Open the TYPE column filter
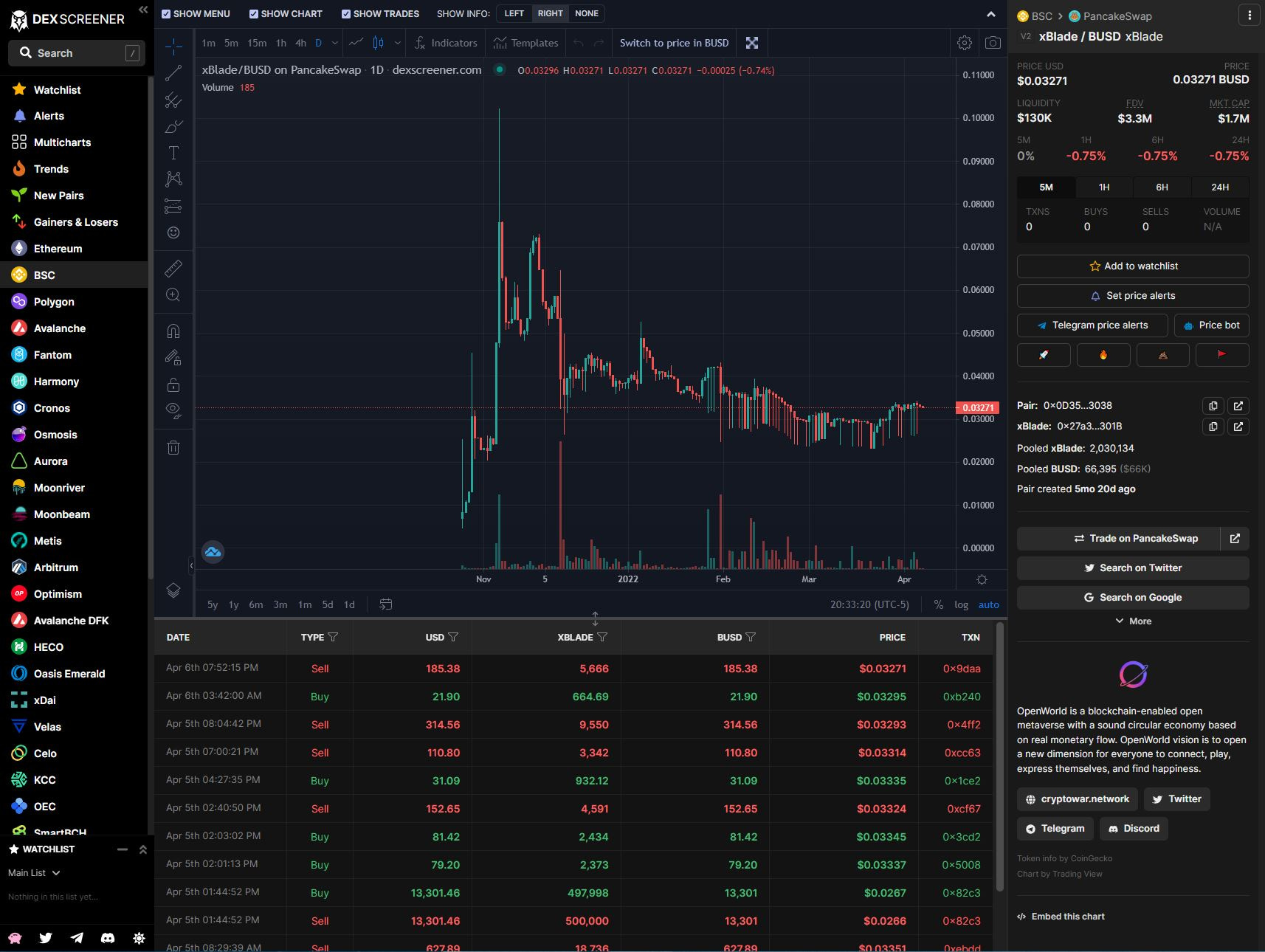1265x952 pixels. click(x=333, y=637)
